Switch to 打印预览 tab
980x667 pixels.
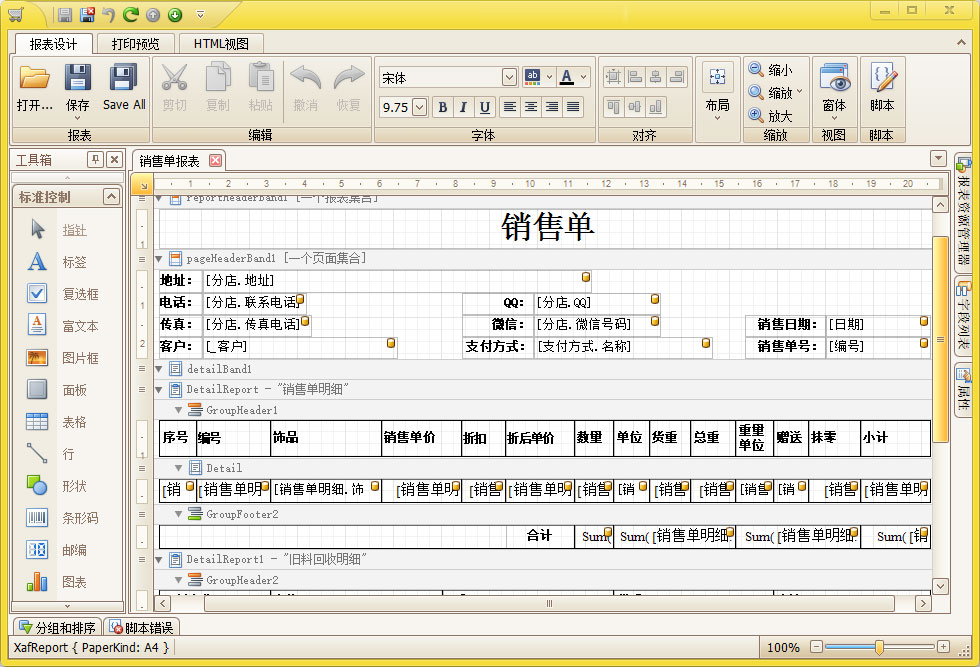[136, 44]
